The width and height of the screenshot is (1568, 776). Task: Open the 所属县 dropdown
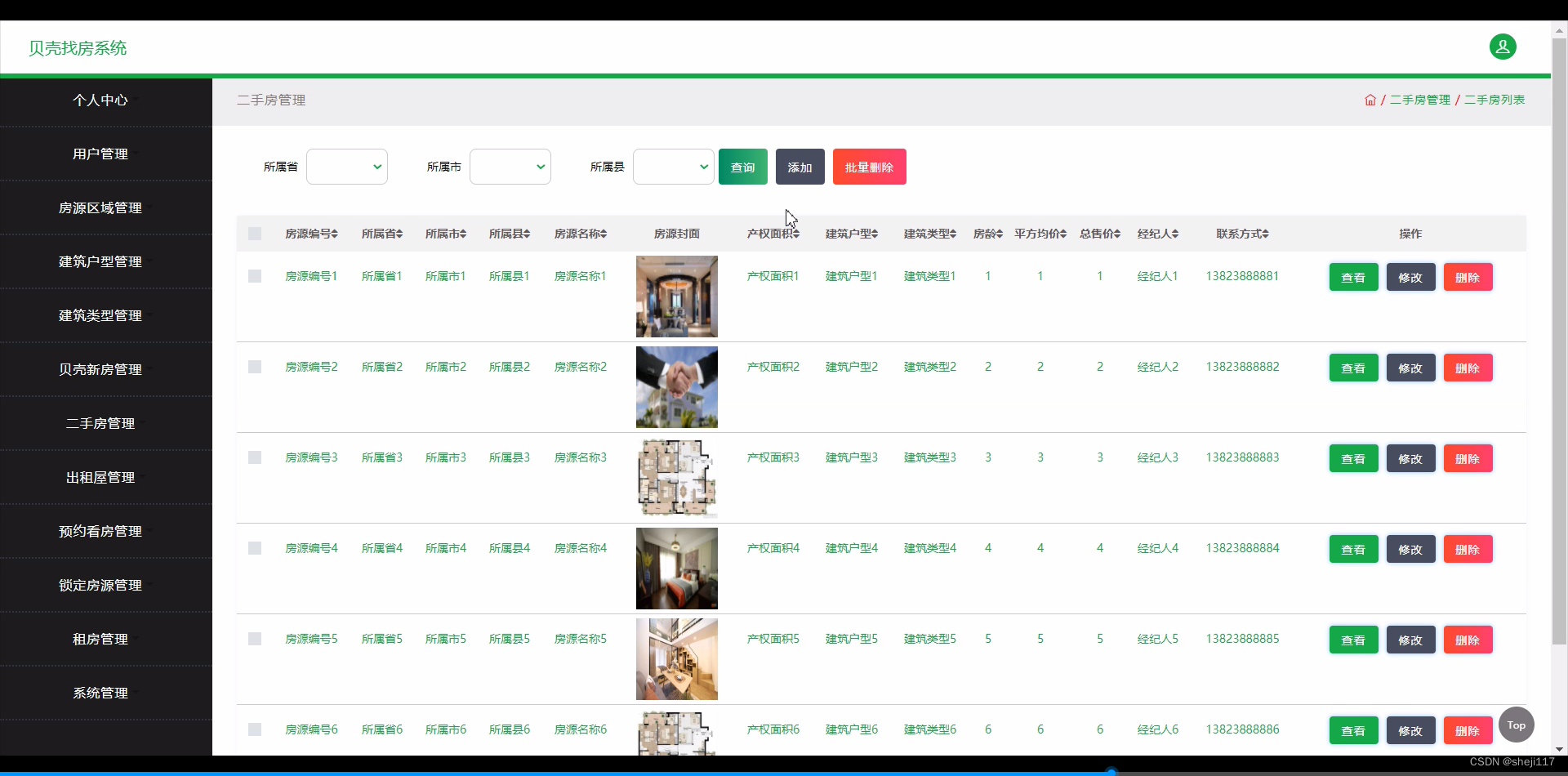pos(674,167)
